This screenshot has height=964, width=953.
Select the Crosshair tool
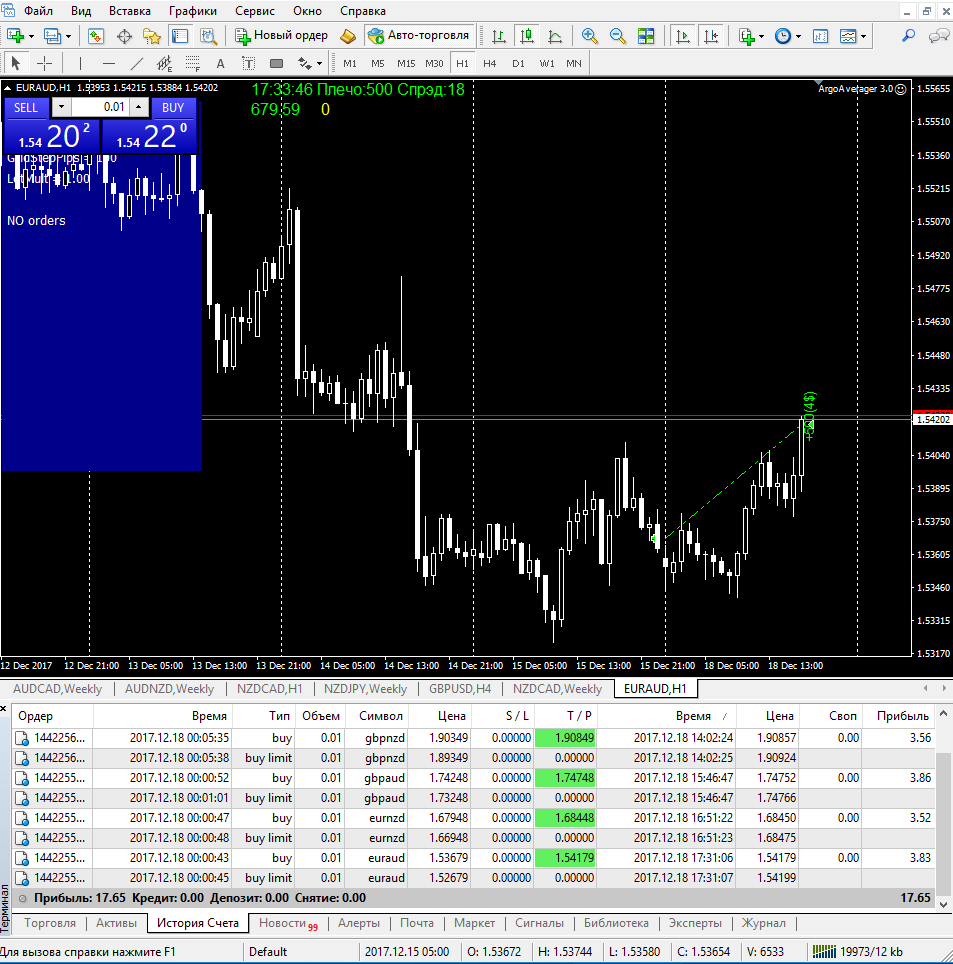coord(44,63)
